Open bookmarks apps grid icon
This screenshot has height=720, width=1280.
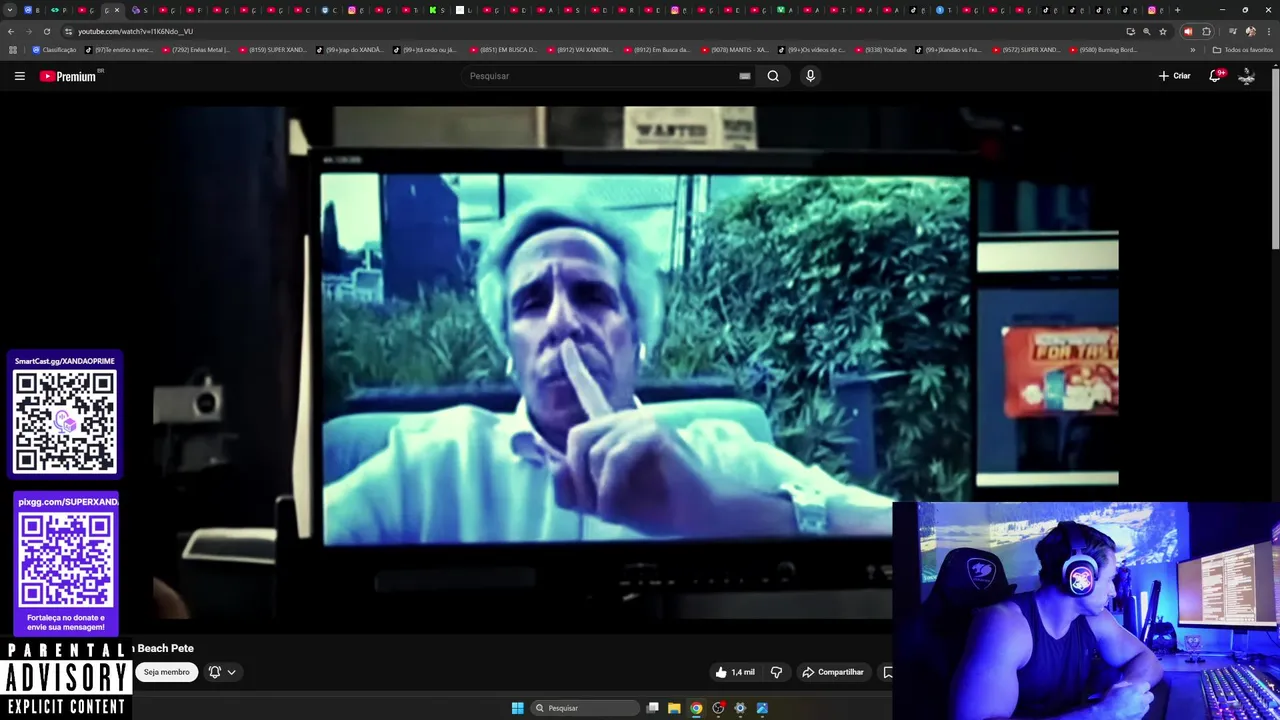12,49
